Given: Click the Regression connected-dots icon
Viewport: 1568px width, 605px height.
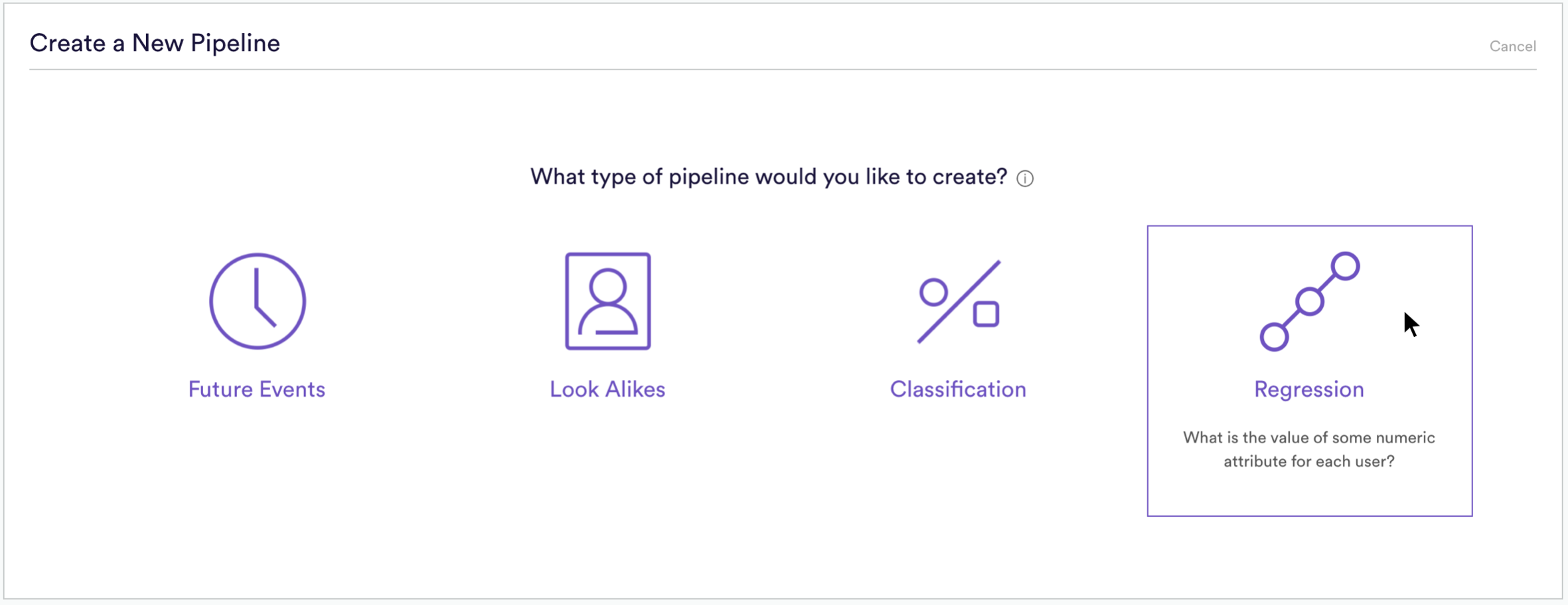Looking at the screenshot, I should click(x=1309, y=301).
